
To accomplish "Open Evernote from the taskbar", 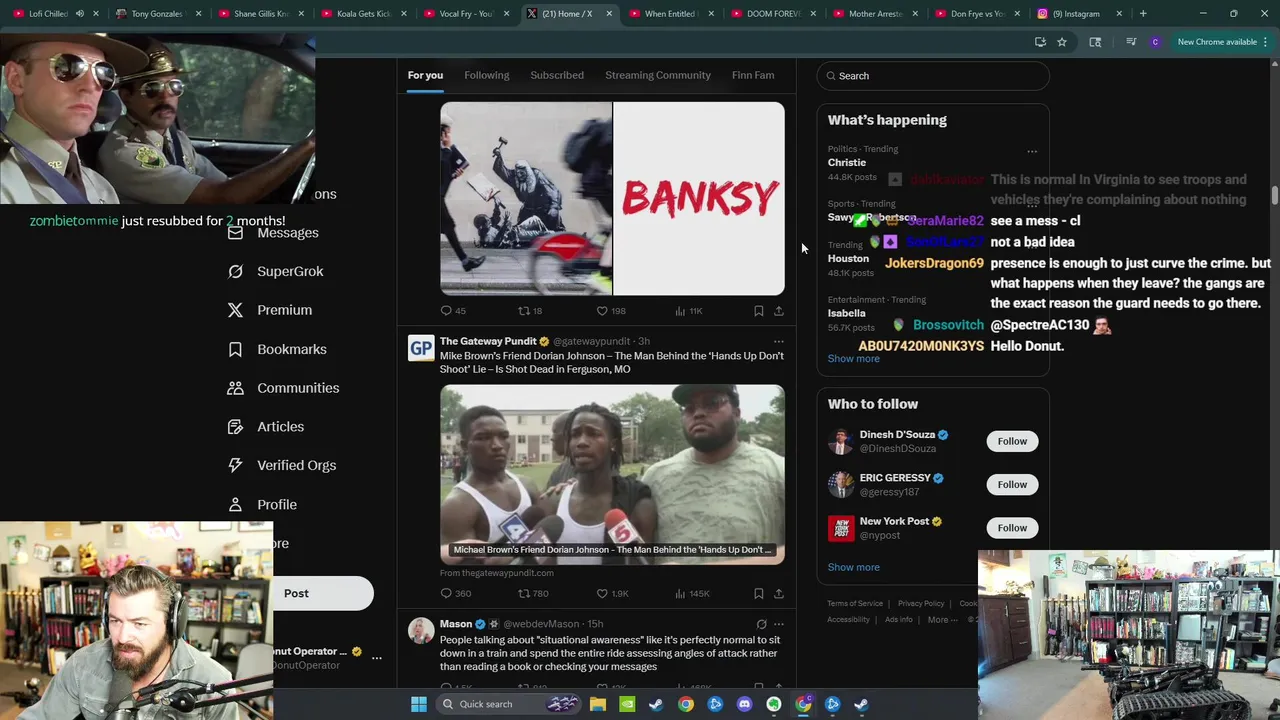I will point(774,704).
